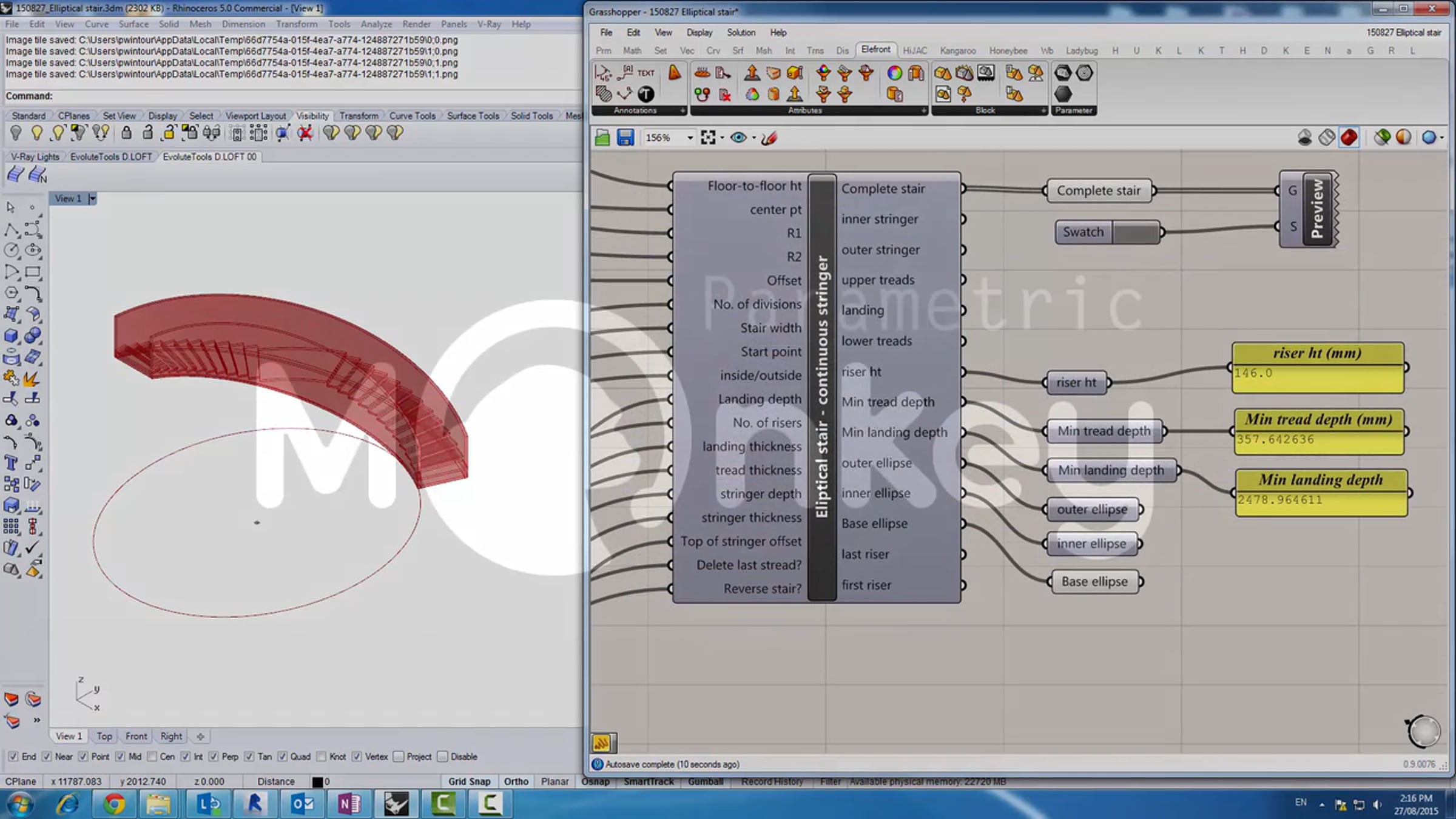
Task: Open the eye preview settings dropdown arrow
Action: (754, 138)
